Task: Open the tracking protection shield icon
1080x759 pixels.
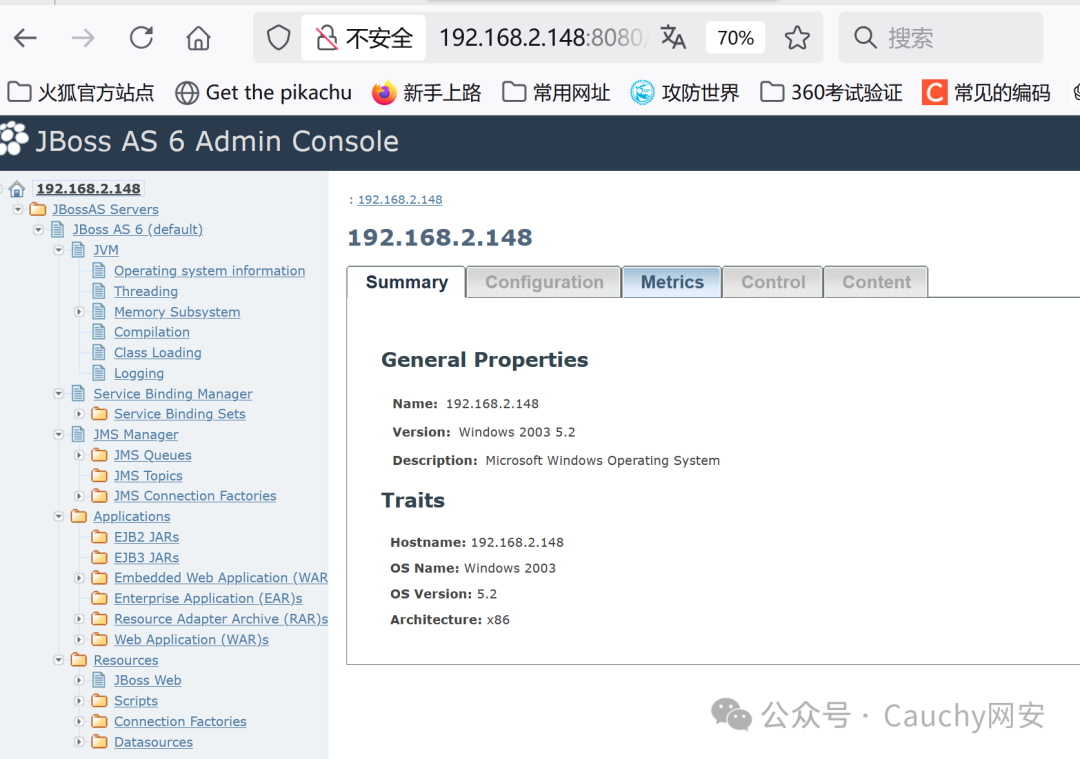Action: (278, 38)
